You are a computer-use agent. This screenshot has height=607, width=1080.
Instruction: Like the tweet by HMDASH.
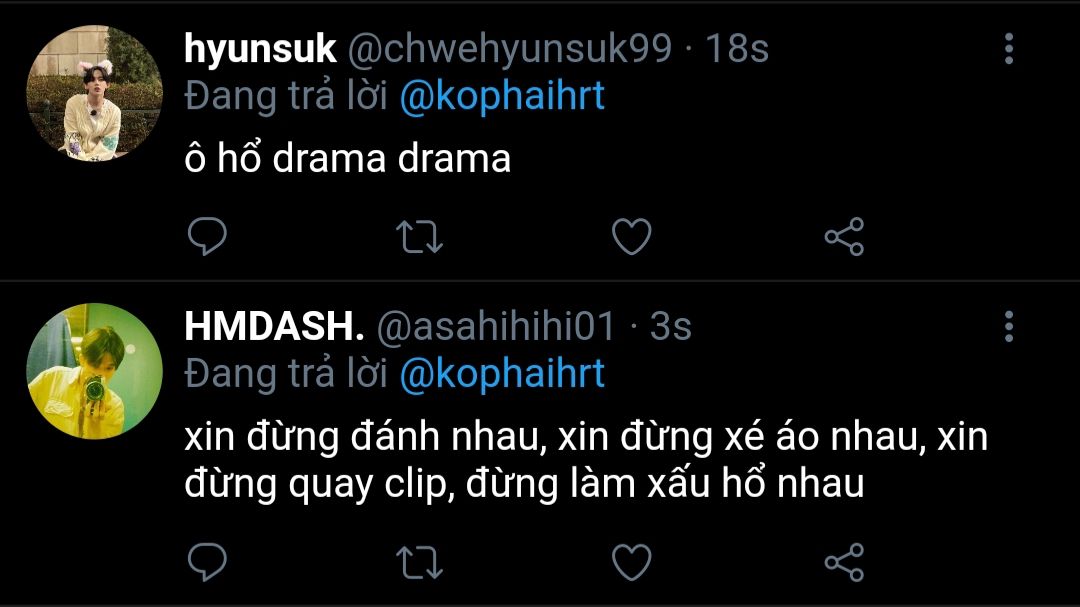(632, 562)
